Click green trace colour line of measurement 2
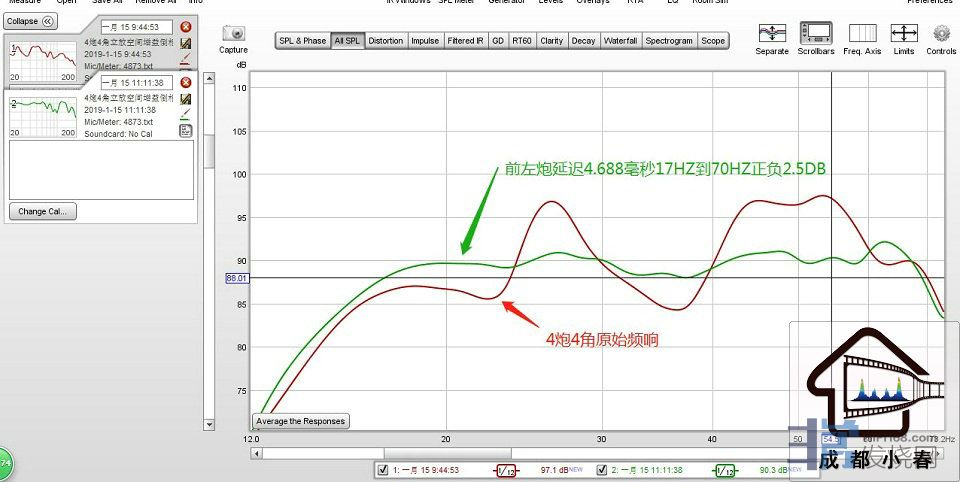 coord(185,121)
